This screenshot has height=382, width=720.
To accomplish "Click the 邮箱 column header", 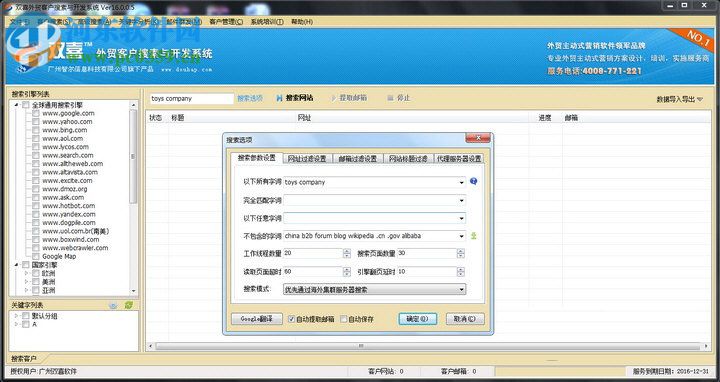I will (x=571, y=118).
